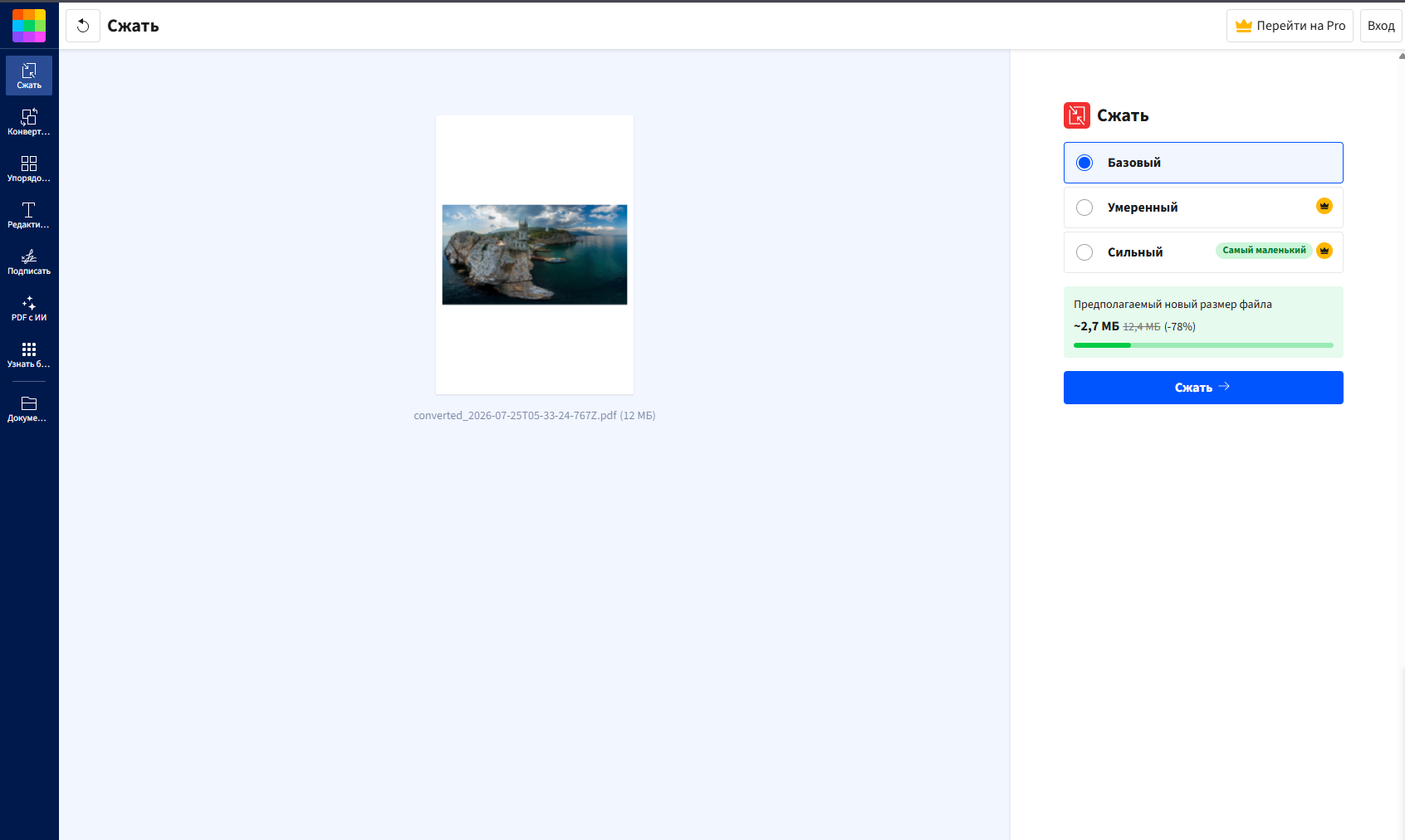Click the converted_2026-07-25T05-33-24-767Z.pdf file name
Image resolution: width=1405 pixels, height=840 pixels.
point(515,416)
